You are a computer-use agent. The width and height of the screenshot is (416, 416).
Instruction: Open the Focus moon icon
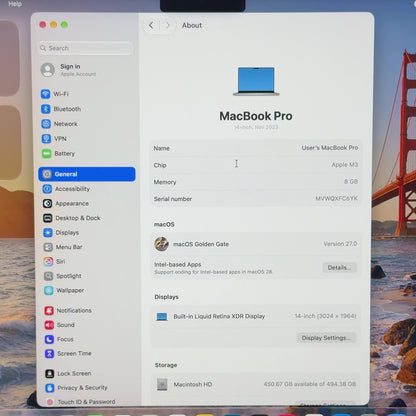tap(49, 339)
